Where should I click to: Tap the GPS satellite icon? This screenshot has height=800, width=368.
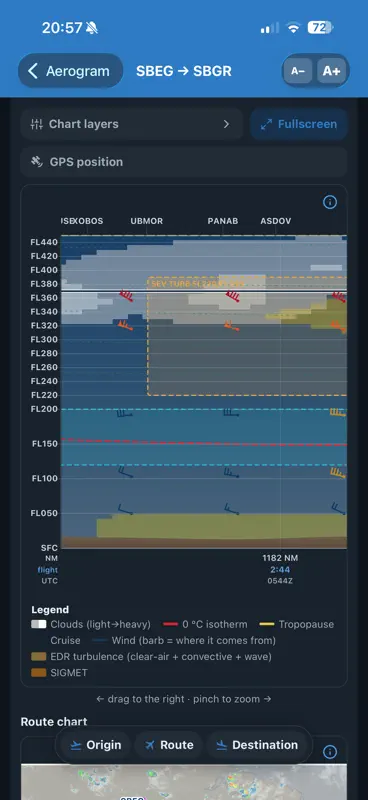36,162
